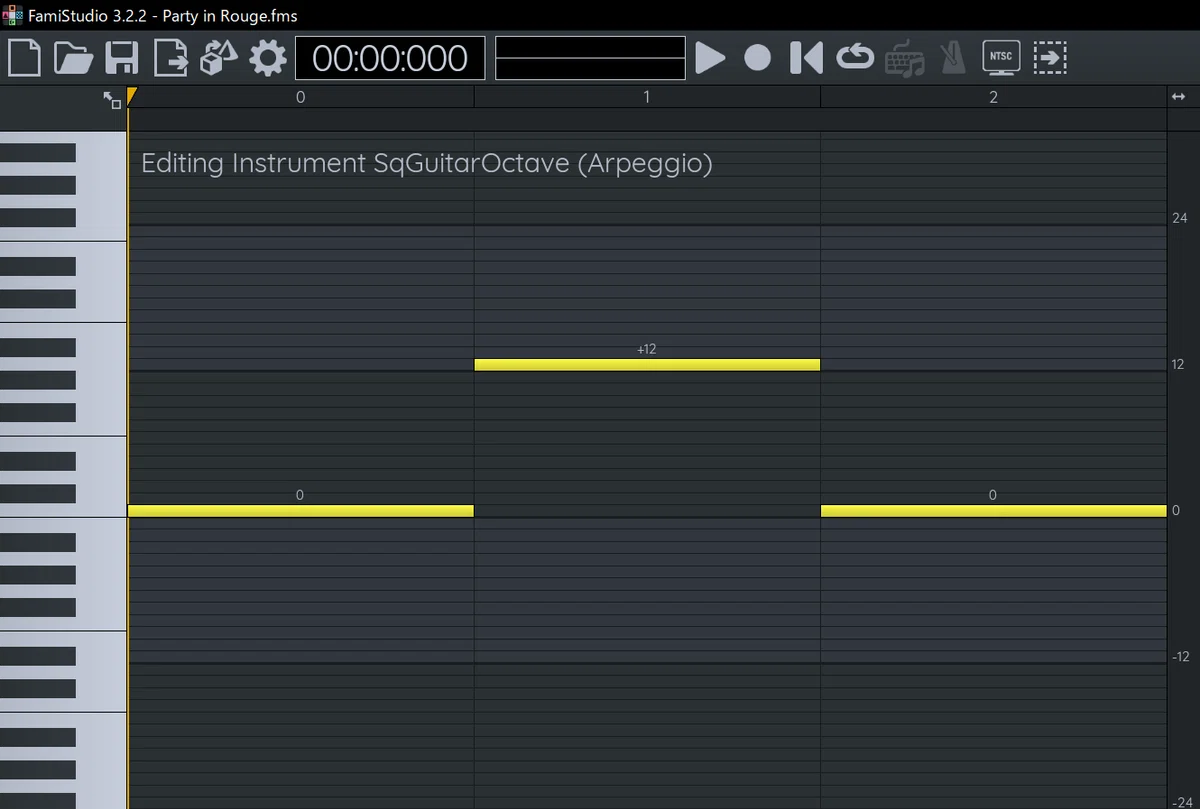
Task: Select the yellow arpeggio bar under step 2
Action: pyautogui.click(x=994, y=511)
